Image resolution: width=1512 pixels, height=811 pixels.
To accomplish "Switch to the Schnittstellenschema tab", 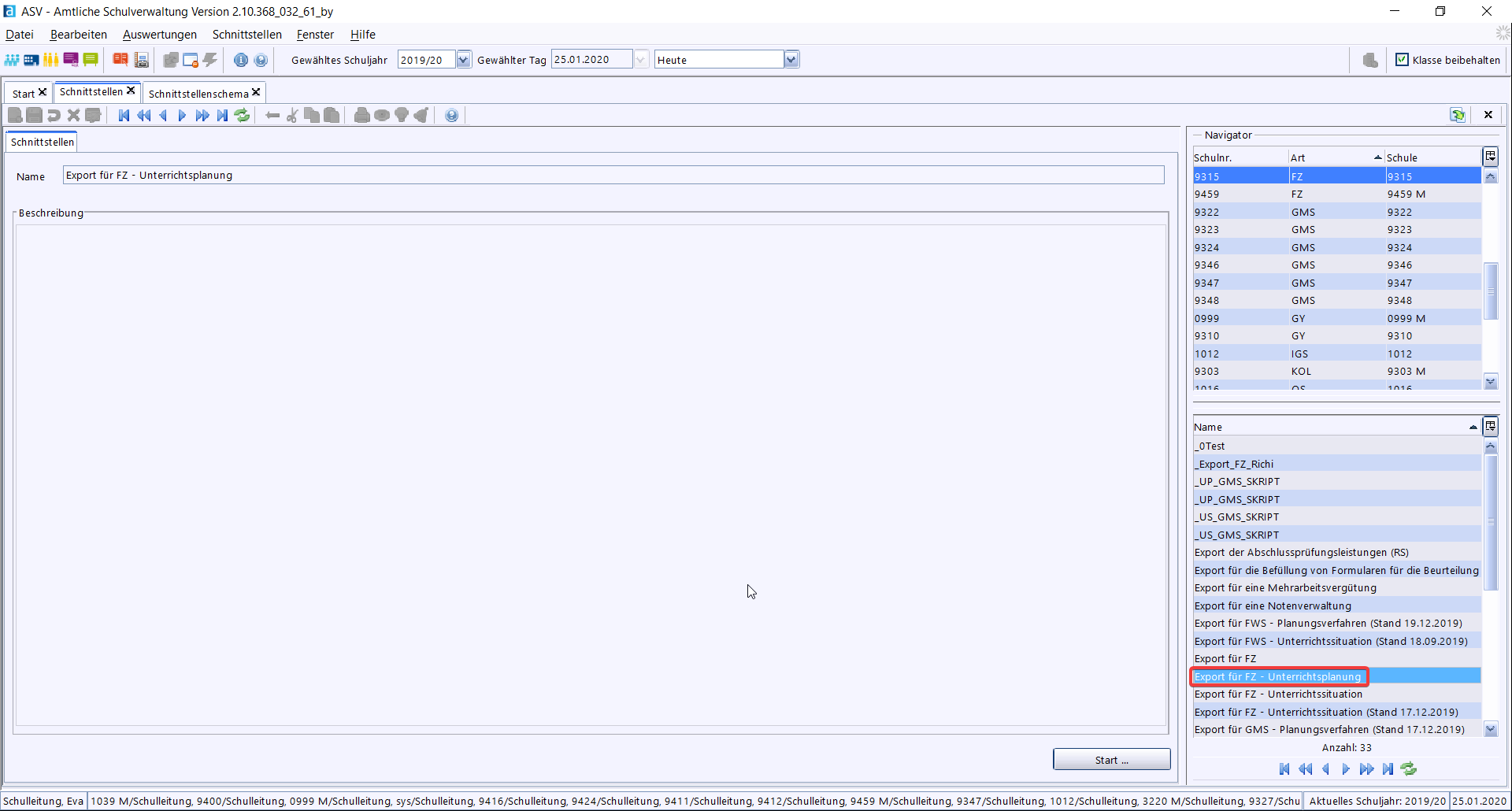I will pos(198,94).
